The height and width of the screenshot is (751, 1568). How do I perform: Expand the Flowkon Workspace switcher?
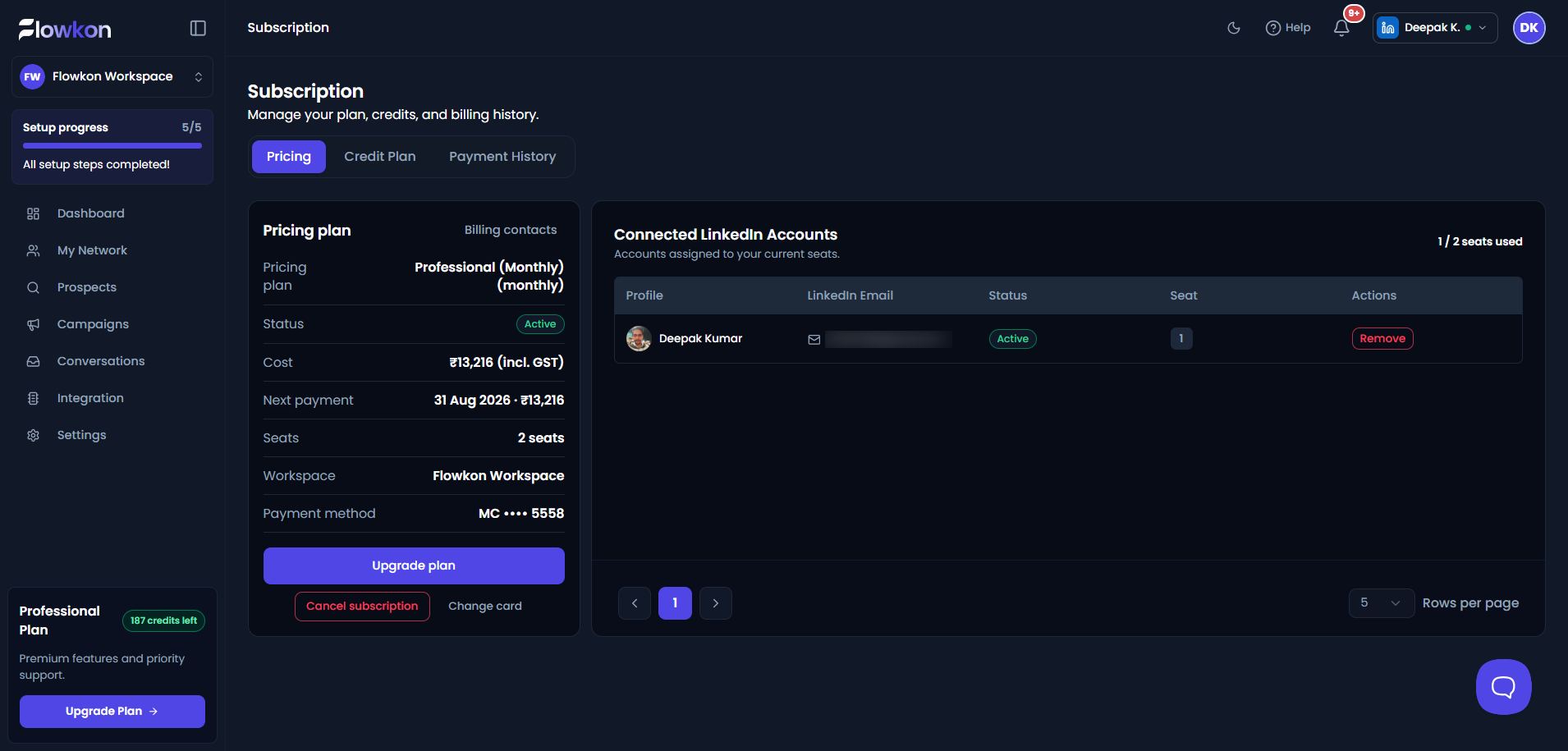click(112, 76)
